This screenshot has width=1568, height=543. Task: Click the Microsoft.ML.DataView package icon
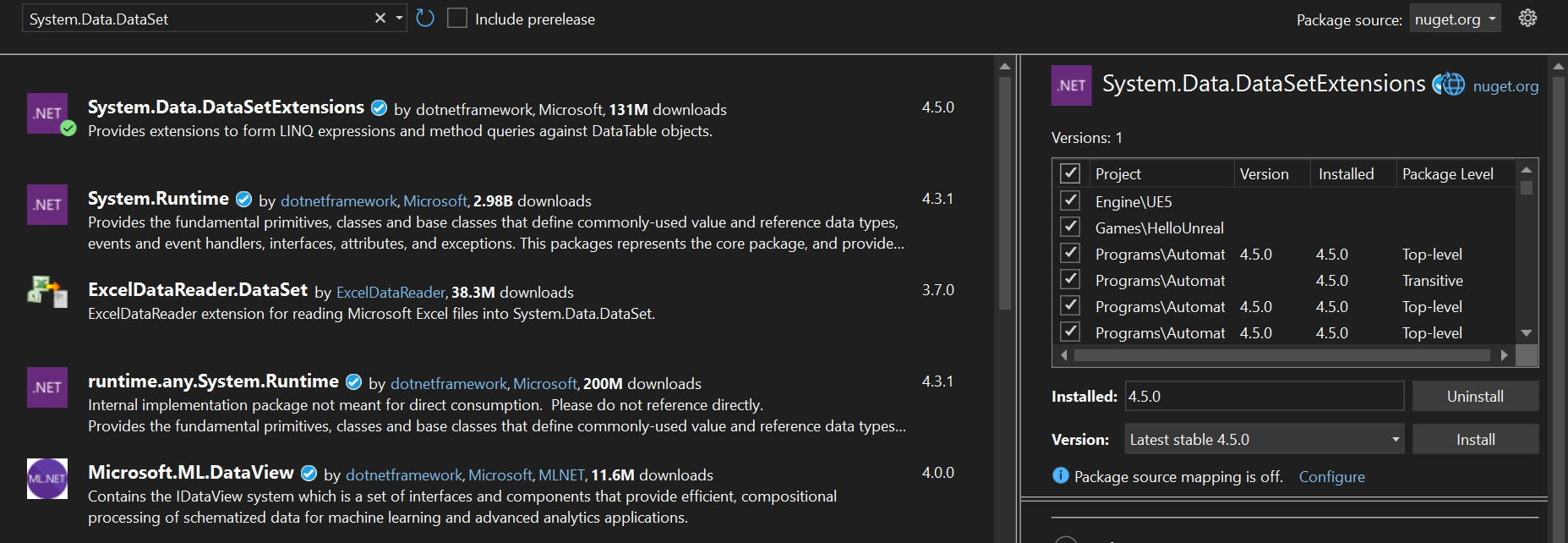click(47, 479)
